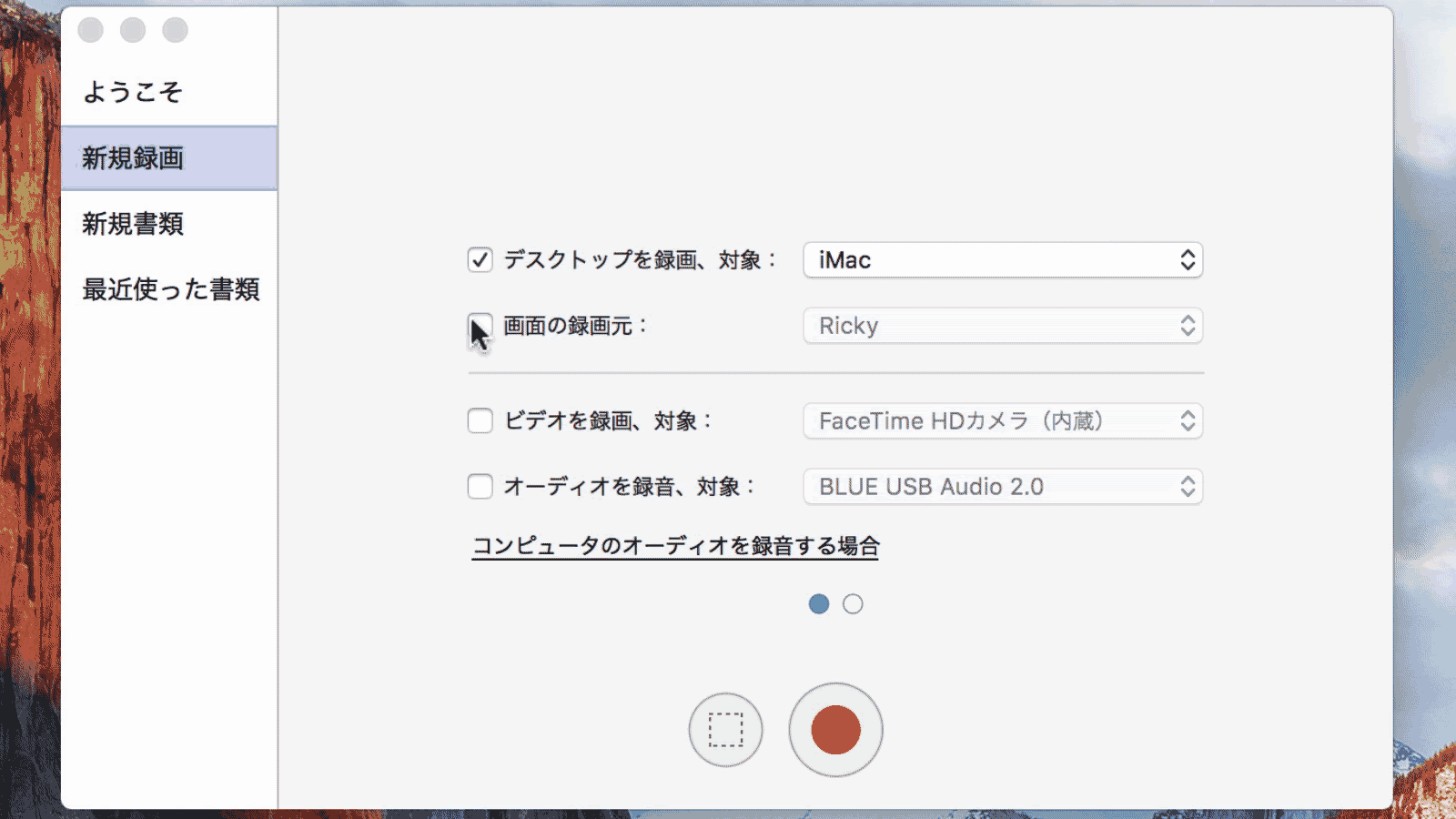Choose a custom recording region with dashed-rectangle button
The image size is (1456, 819).
[x=725, y=730]
